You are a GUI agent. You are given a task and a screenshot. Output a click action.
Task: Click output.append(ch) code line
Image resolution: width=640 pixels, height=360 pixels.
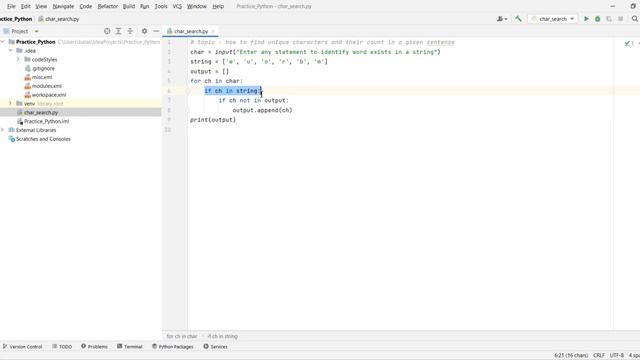click(262, 110)
